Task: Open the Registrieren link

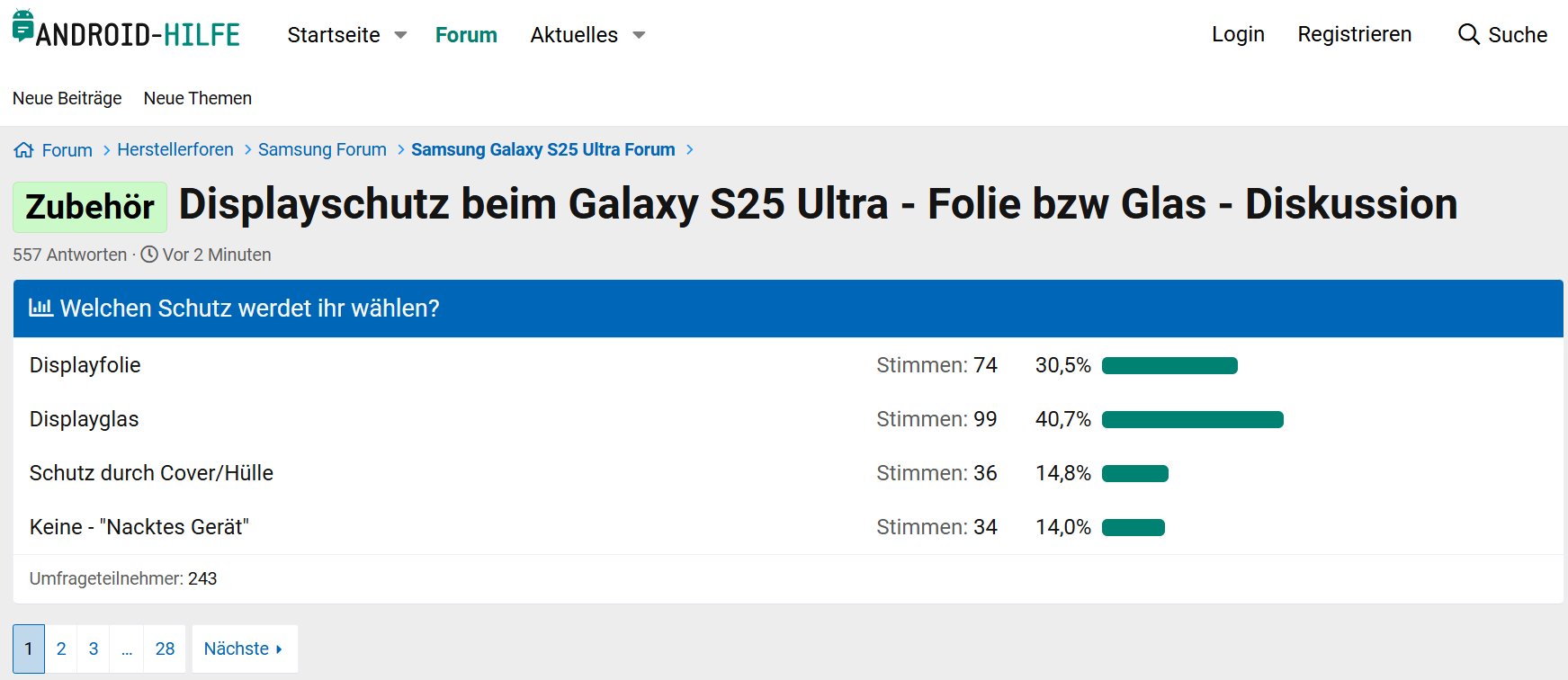Action: point(1354,34)
